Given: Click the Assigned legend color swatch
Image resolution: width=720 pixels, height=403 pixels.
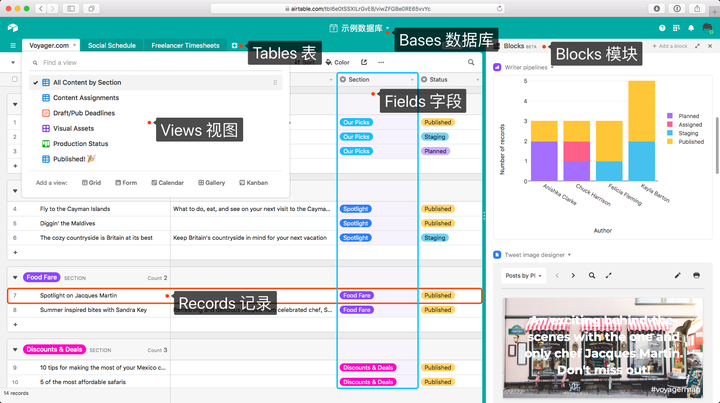Looking at the screenshot, I should [669, 125].
